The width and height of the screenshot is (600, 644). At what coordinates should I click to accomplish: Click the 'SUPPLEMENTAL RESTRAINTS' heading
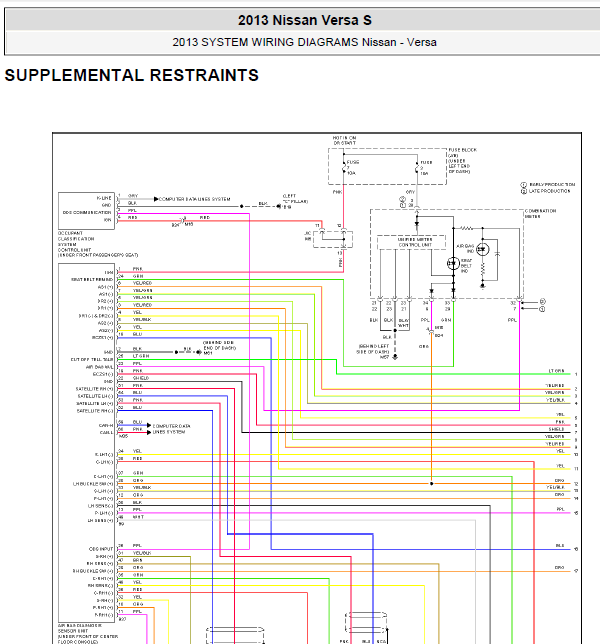pos(131,75)
